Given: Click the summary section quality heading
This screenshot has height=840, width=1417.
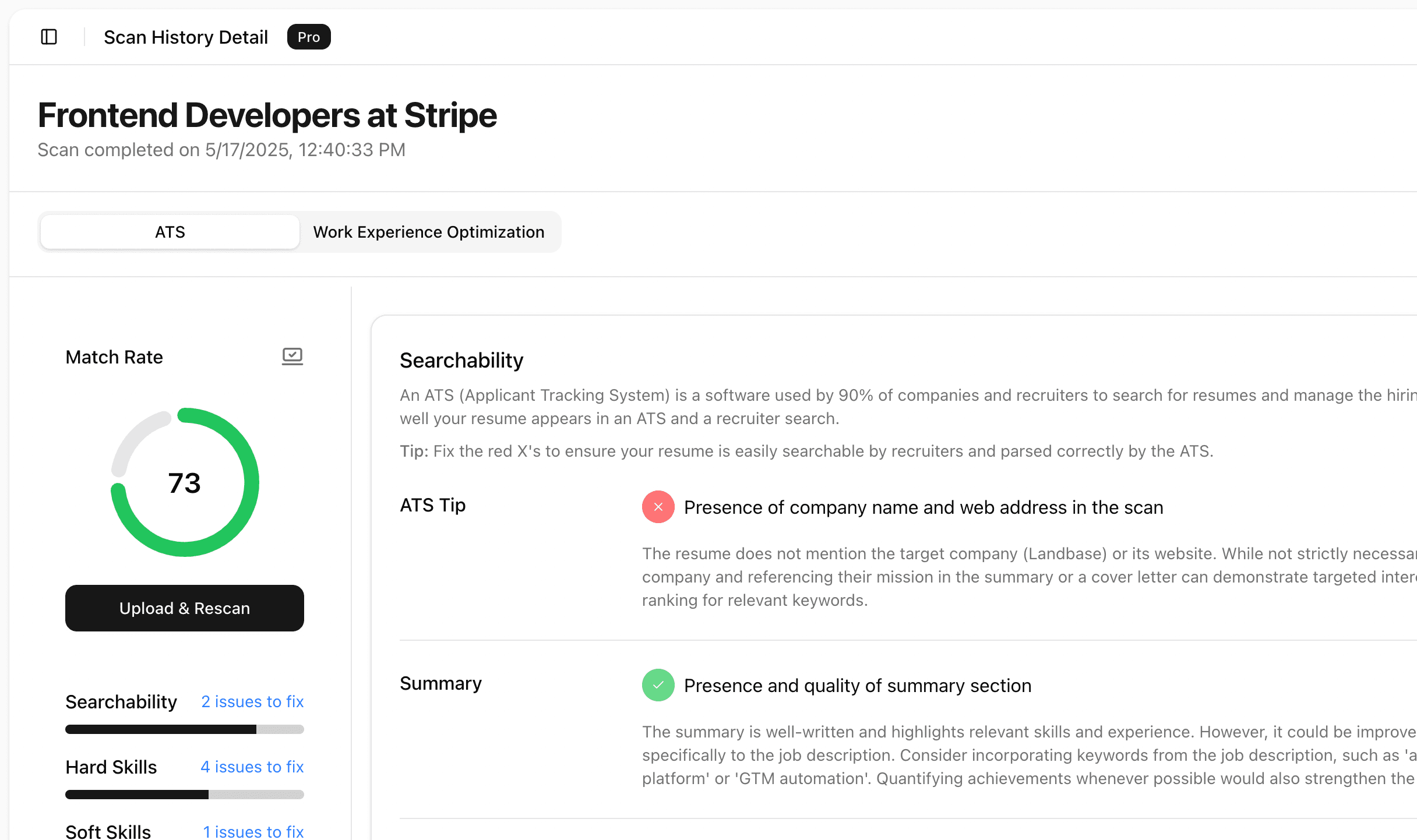Looking at the screenshot, I should (858, 686).
